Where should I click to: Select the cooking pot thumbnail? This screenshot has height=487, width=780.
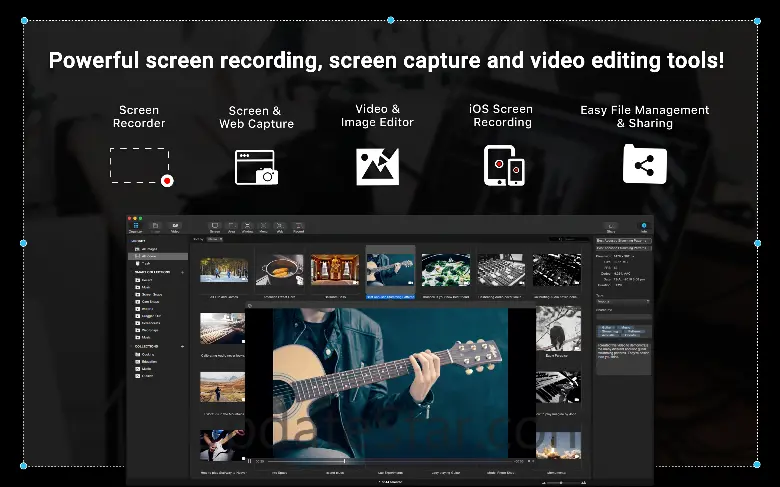point(280,270)
